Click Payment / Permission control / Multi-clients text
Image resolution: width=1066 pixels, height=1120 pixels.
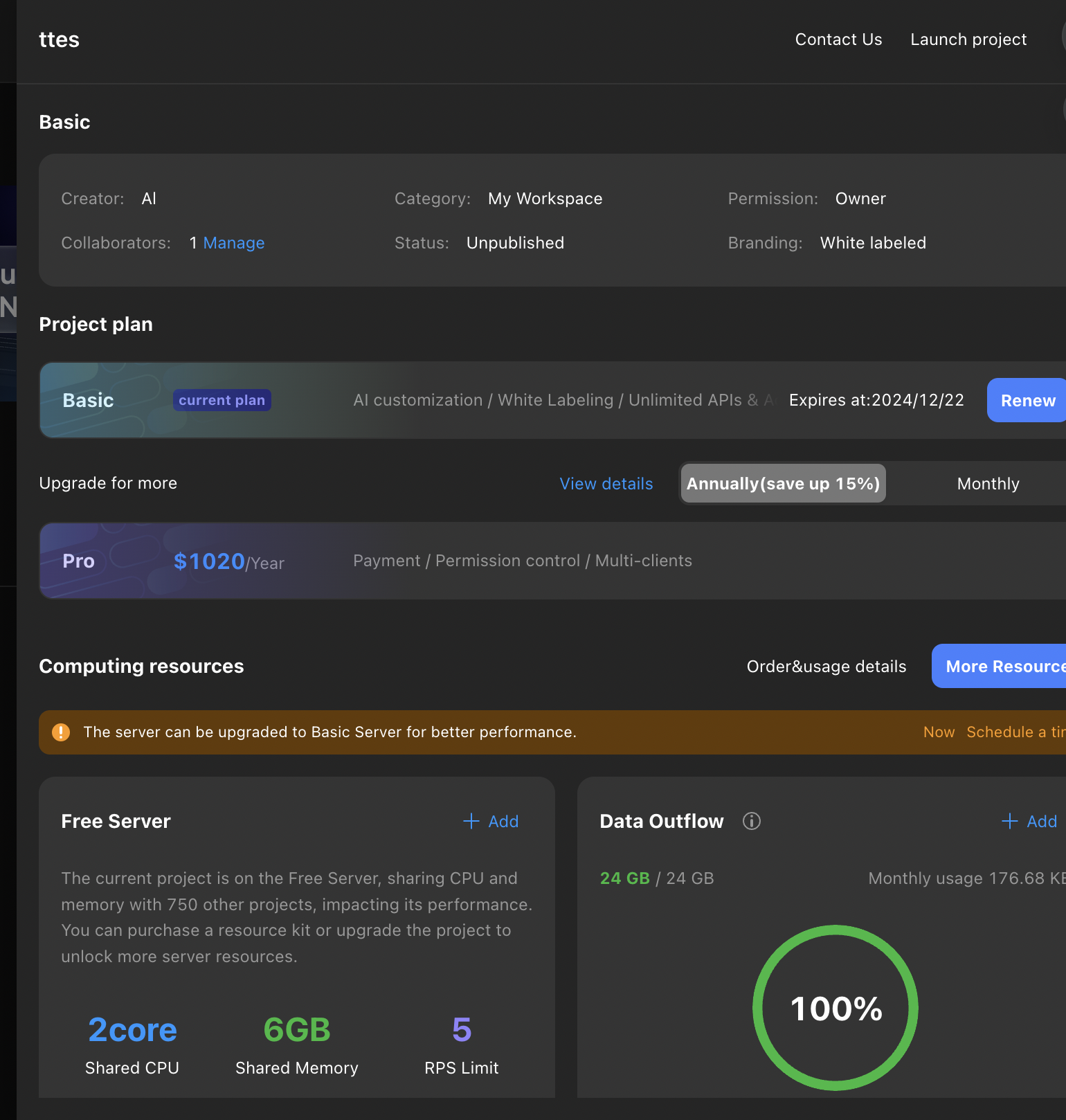coord(523,561)
